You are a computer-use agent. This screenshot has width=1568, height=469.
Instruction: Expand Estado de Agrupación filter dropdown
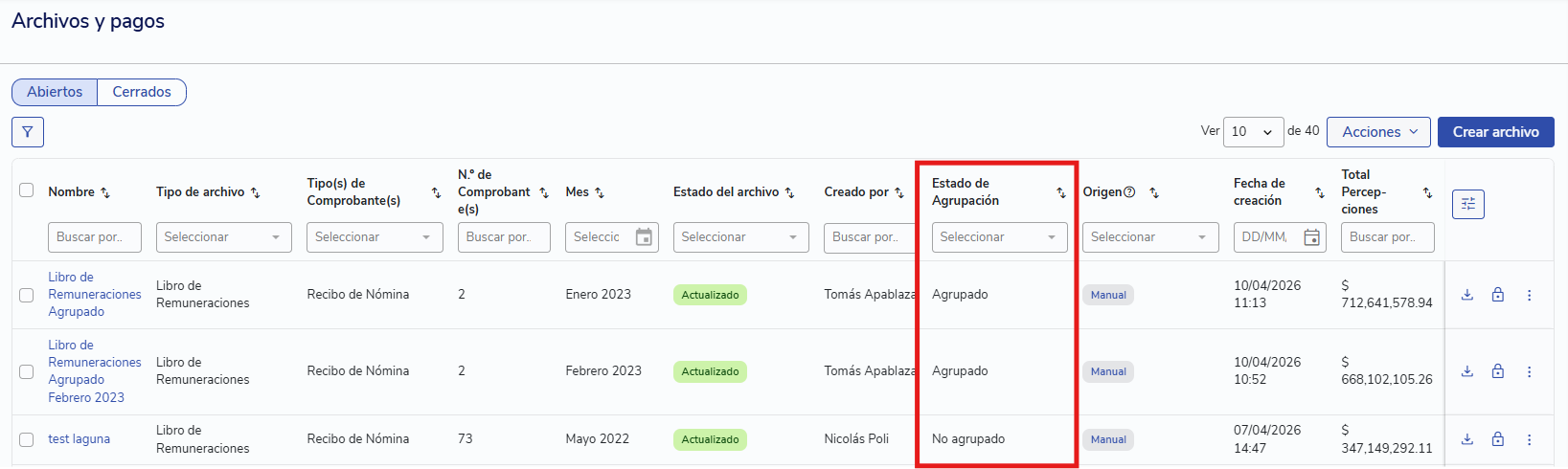[x=999, y=237]
